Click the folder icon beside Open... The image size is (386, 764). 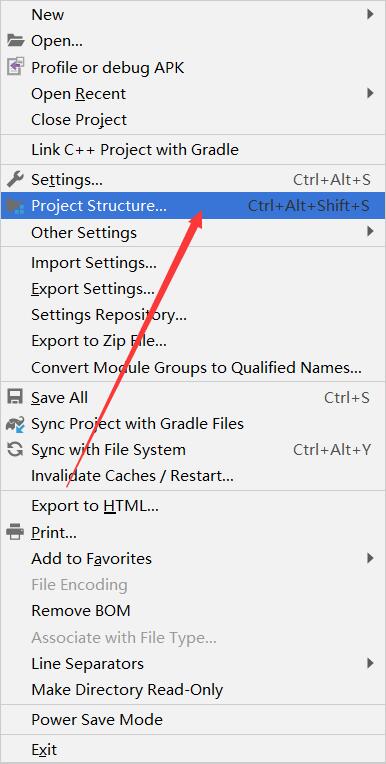(x=16, y=40)
